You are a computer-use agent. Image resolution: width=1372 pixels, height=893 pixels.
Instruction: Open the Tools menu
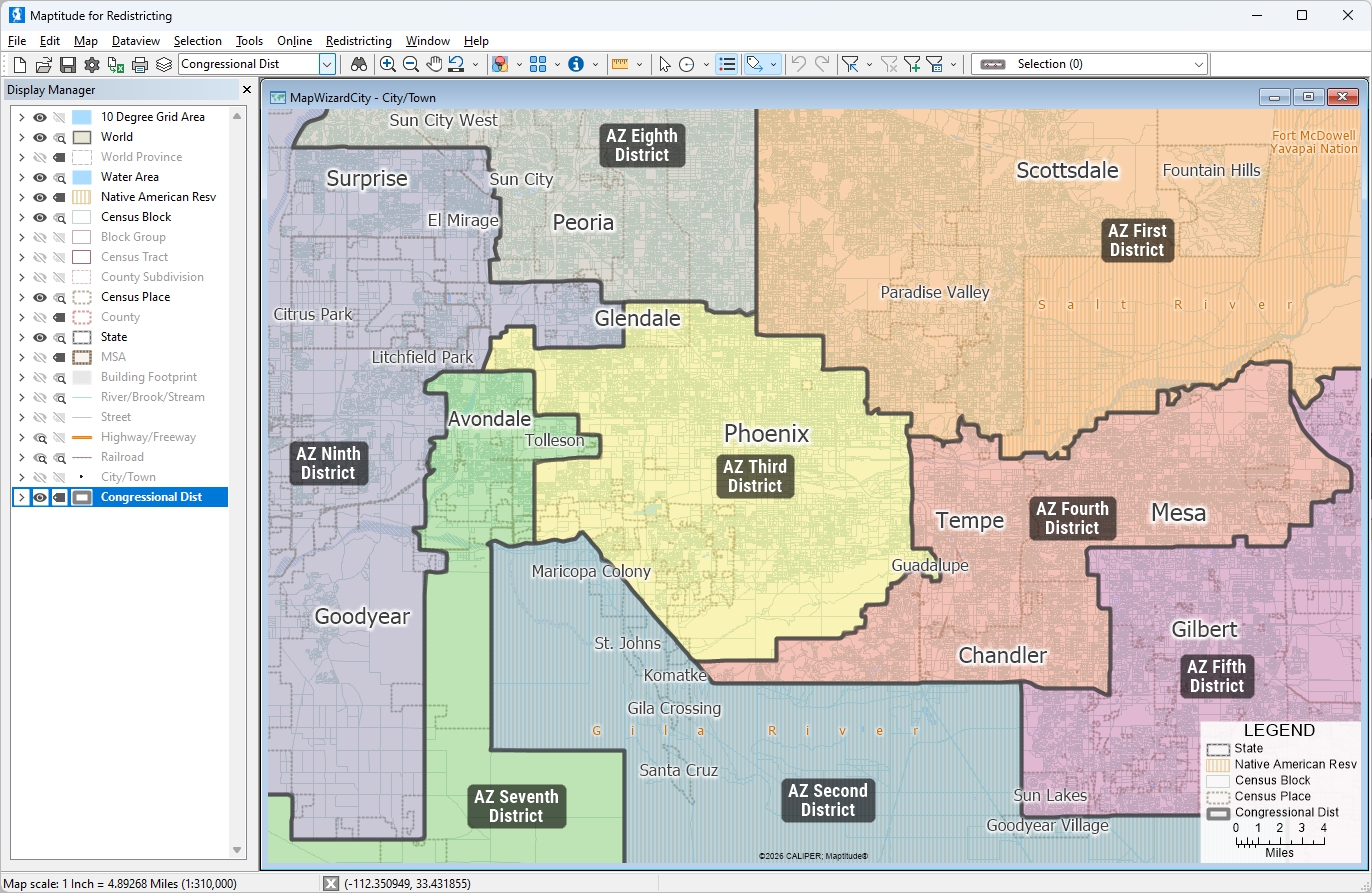click(x=249, y=41)
